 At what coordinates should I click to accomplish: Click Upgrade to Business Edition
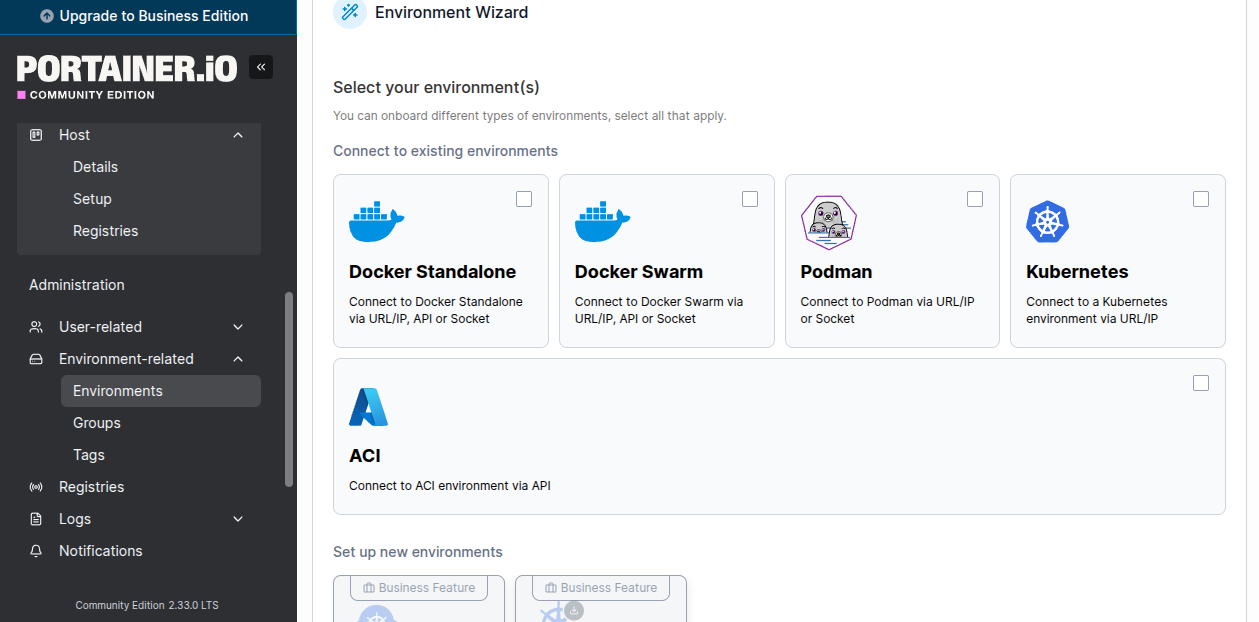148,16
